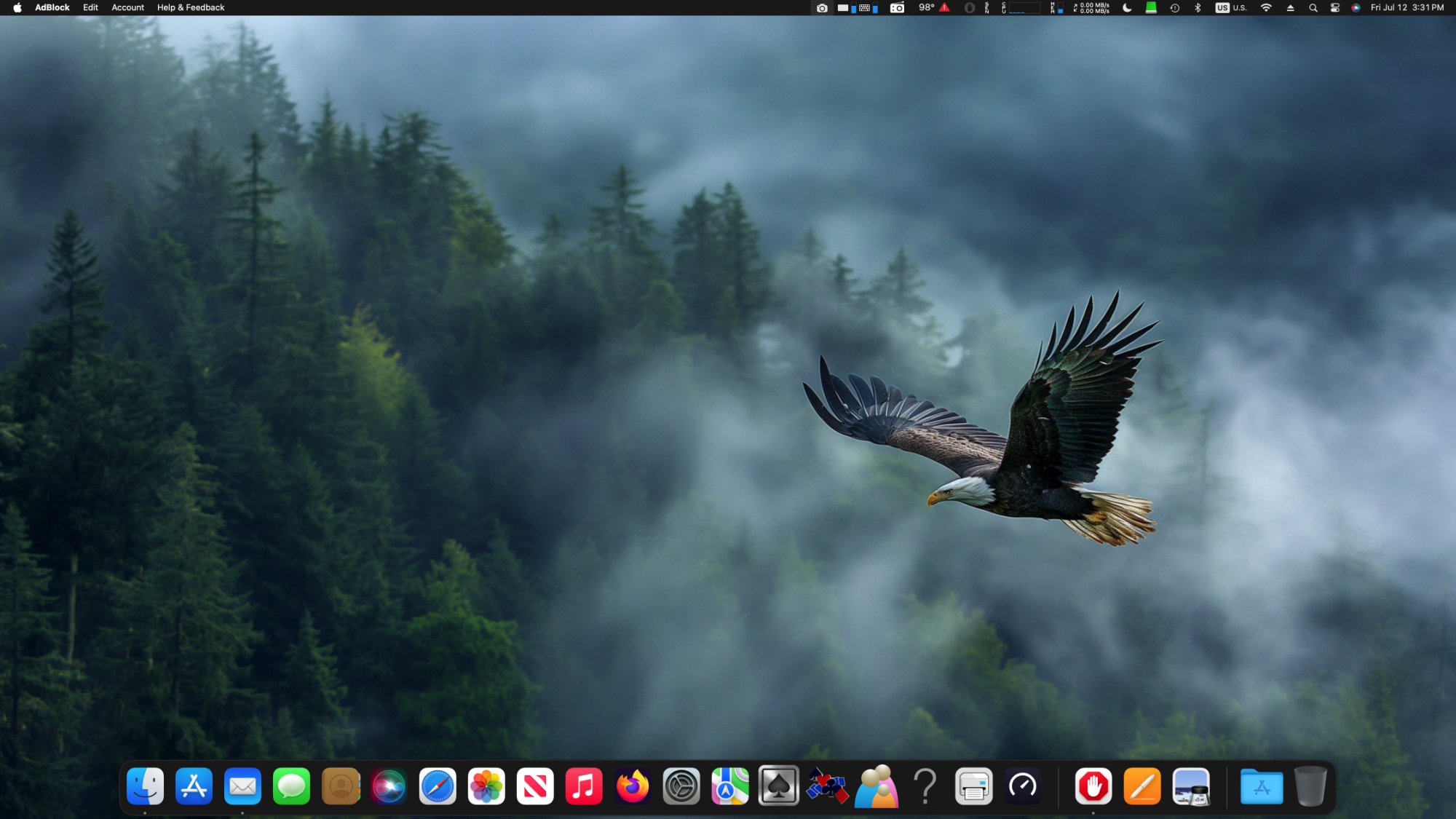This screenshot has width=1456, height=819.
Task: Open the Music app in dock
Action: pyautogui.click(x=584, y=786)
